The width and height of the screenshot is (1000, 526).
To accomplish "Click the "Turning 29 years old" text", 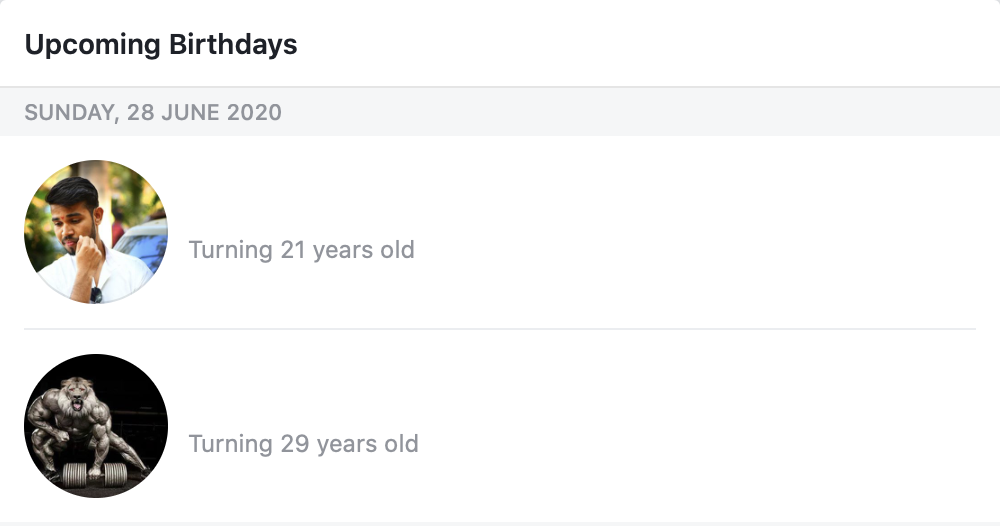I will (304, 444).
